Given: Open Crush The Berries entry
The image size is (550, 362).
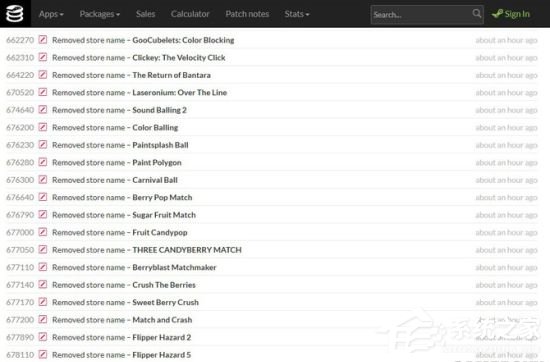Looking at the screenshot, I should [164, 285].
